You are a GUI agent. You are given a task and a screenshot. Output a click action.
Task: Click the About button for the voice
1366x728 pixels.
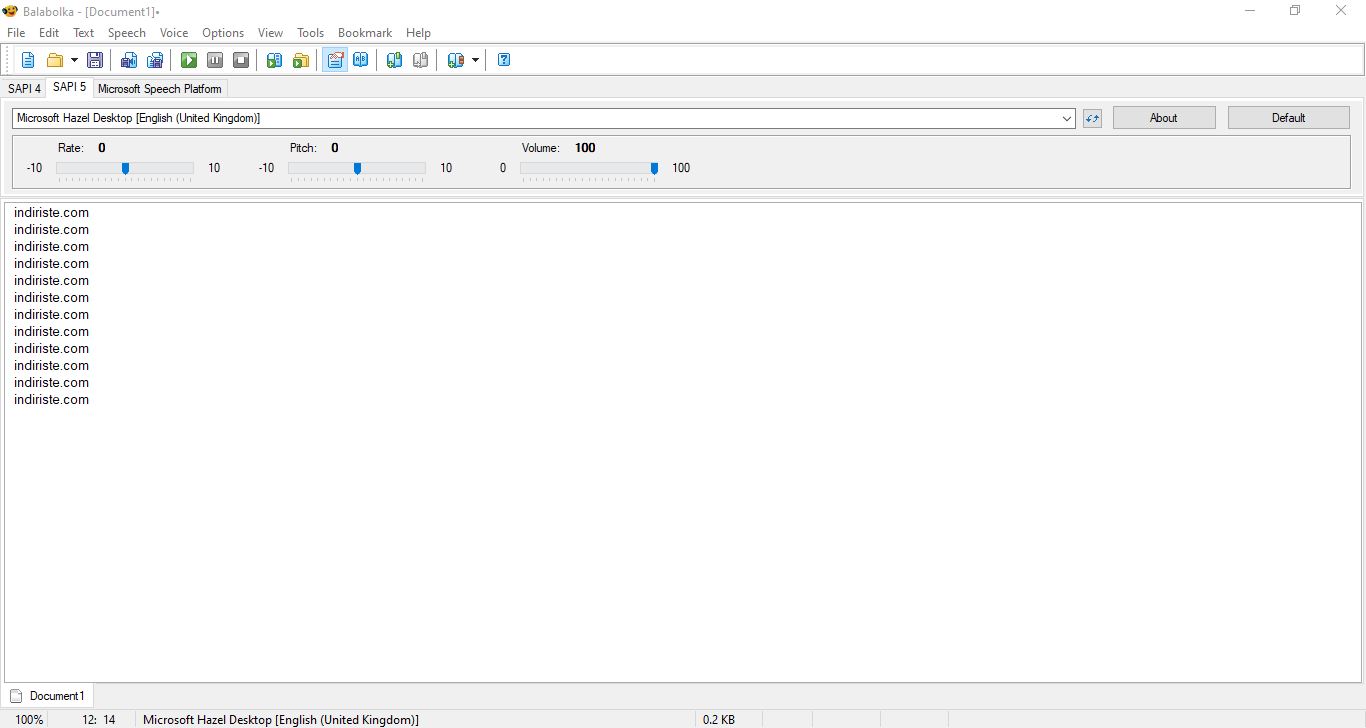1164,118
